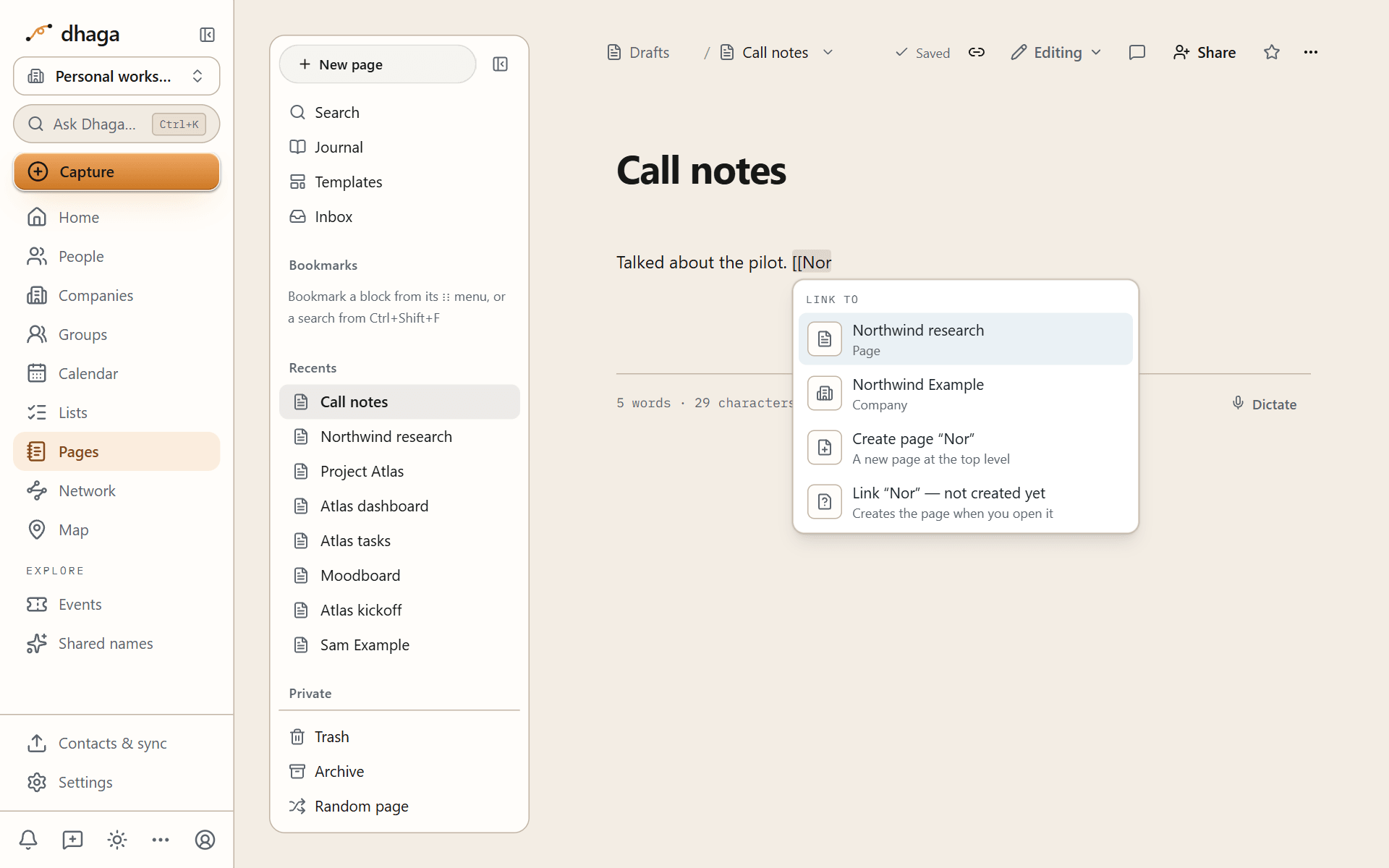
Task: Open Search in pages panel
Action: coord(399,113)
